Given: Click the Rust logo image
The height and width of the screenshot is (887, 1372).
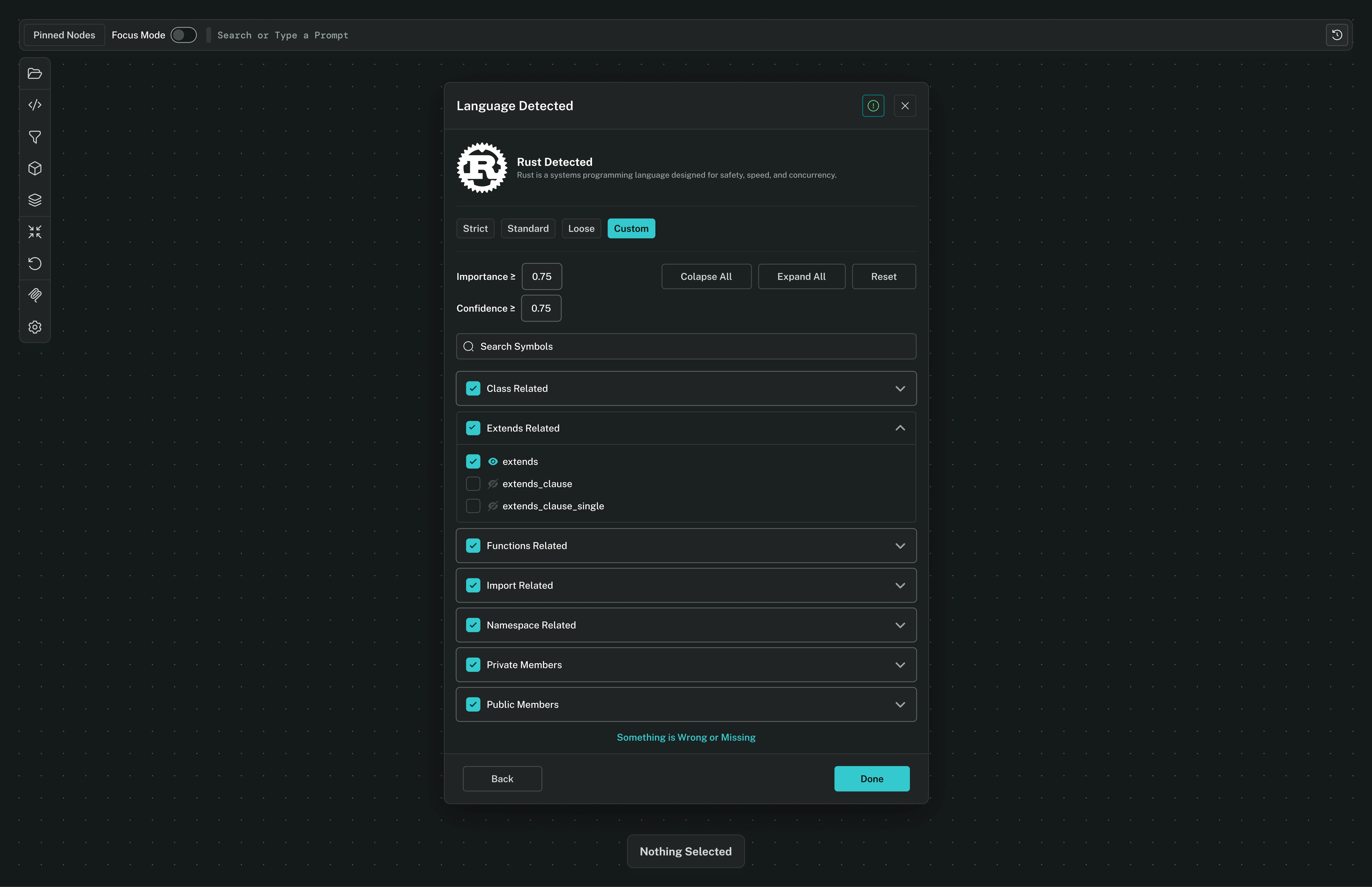Looking at the screenshot, I should 482,168.
